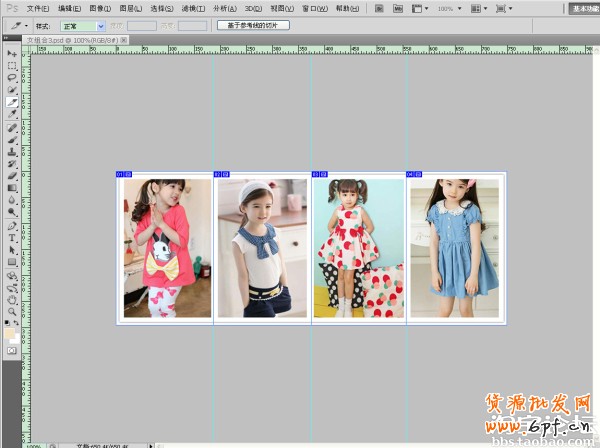Toggle Quick Mask mode at toolbox bottom
The height and width of the screenshot is (448, 600).
12,351
